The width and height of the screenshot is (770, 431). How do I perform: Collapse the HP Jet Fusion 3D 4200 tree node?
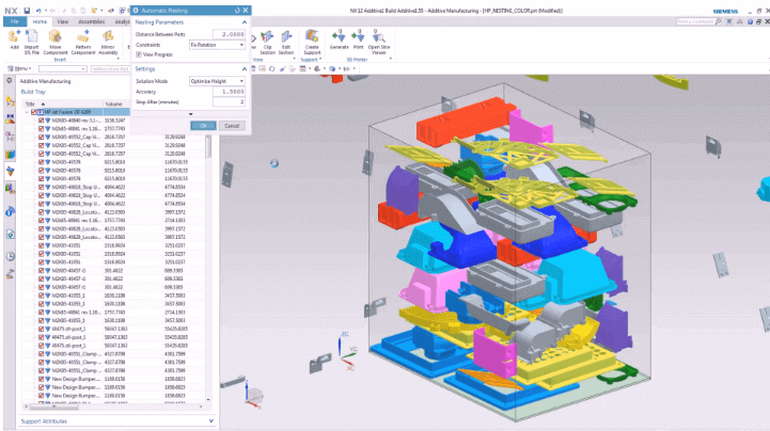click(27, 112)
